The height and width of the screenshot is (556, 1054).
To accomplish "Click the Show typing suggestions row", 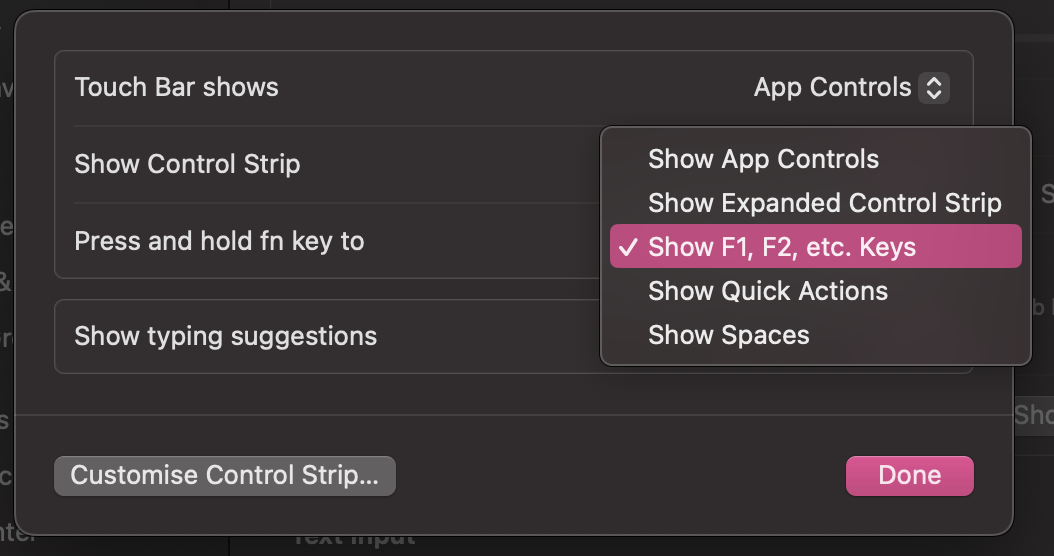I will tap(226, 336).
